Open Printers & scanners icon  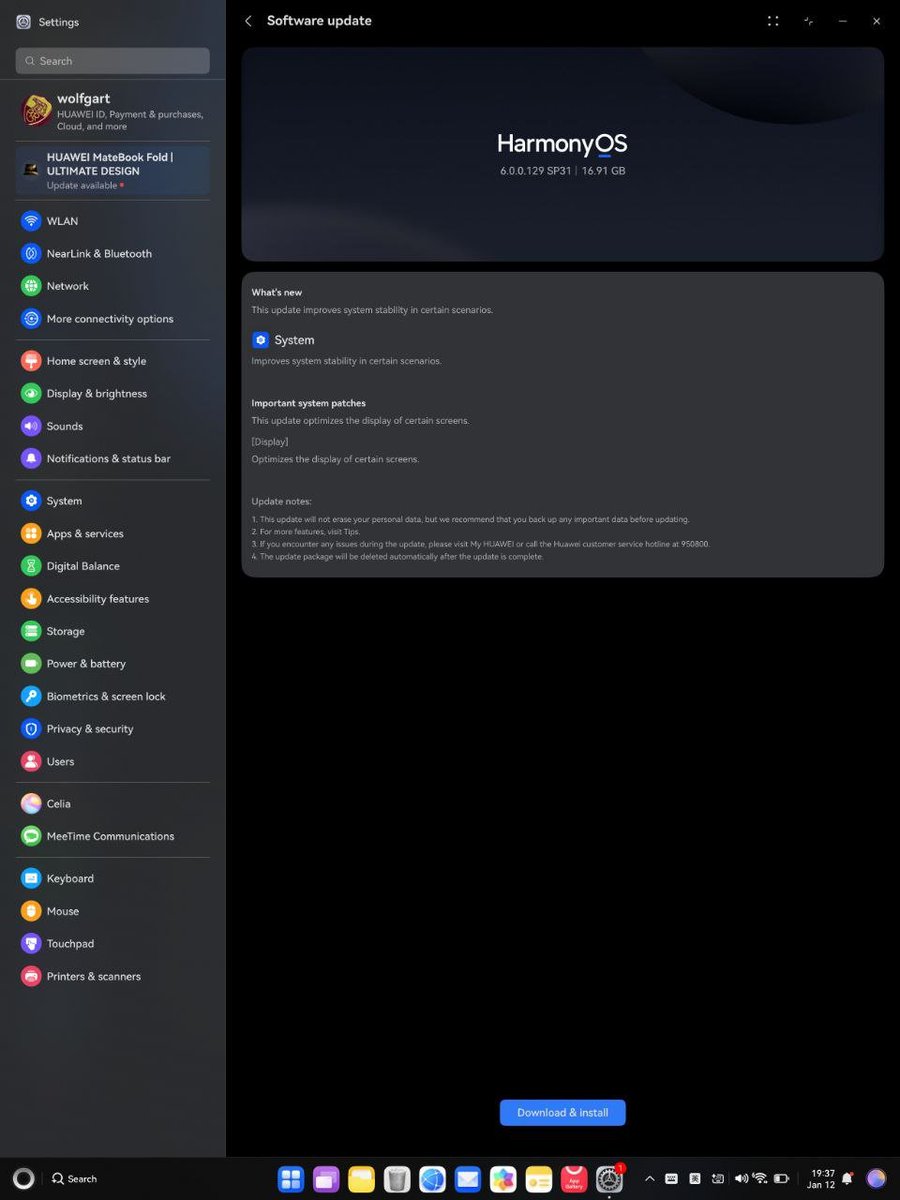[31, 976]
